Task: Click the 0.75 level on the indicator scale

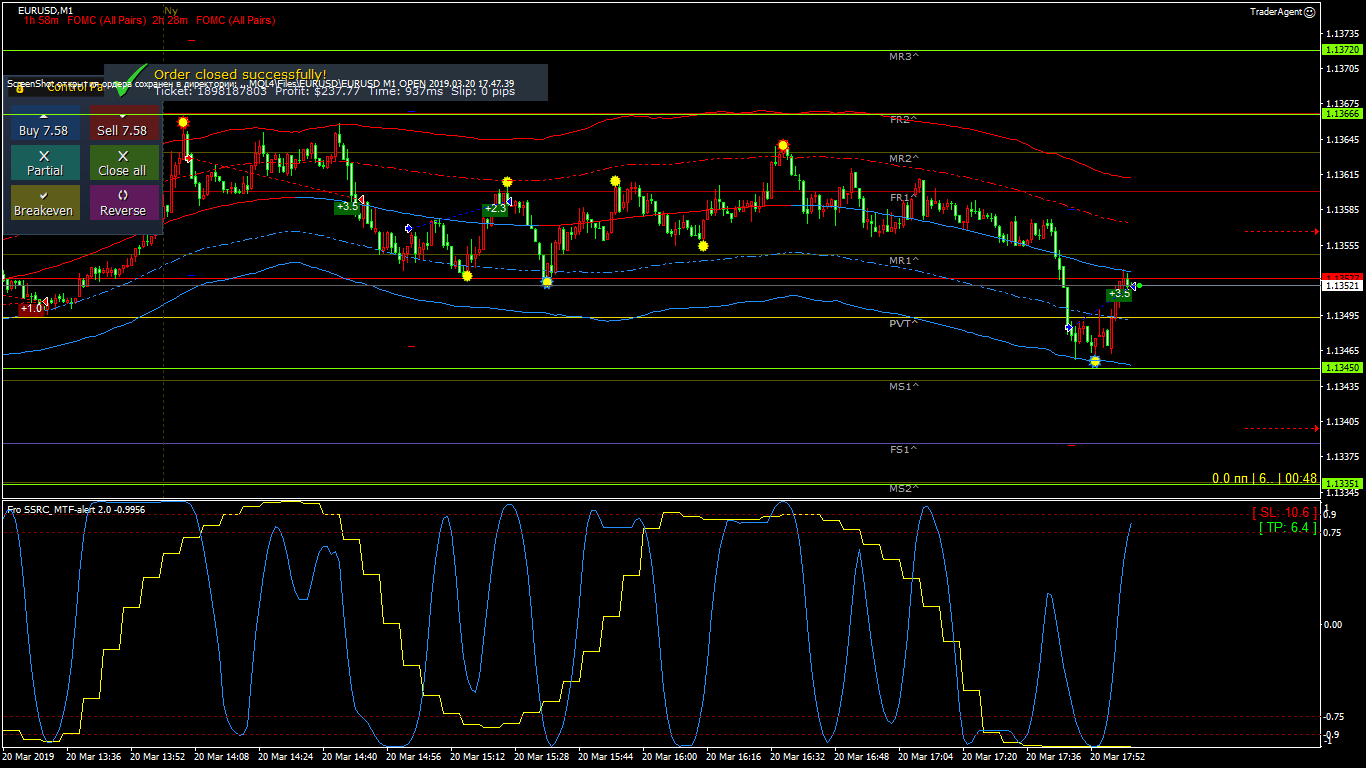Action: tap(1333, 533)
